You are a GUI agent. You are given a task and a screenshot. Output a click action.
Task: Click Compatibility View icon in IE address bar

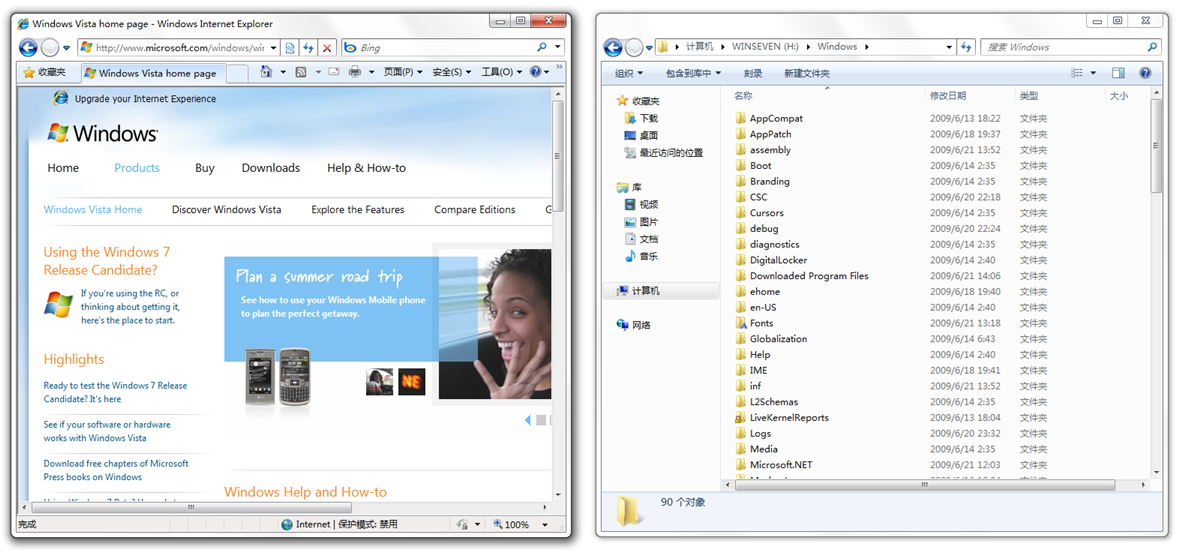(x=289, y=48)
